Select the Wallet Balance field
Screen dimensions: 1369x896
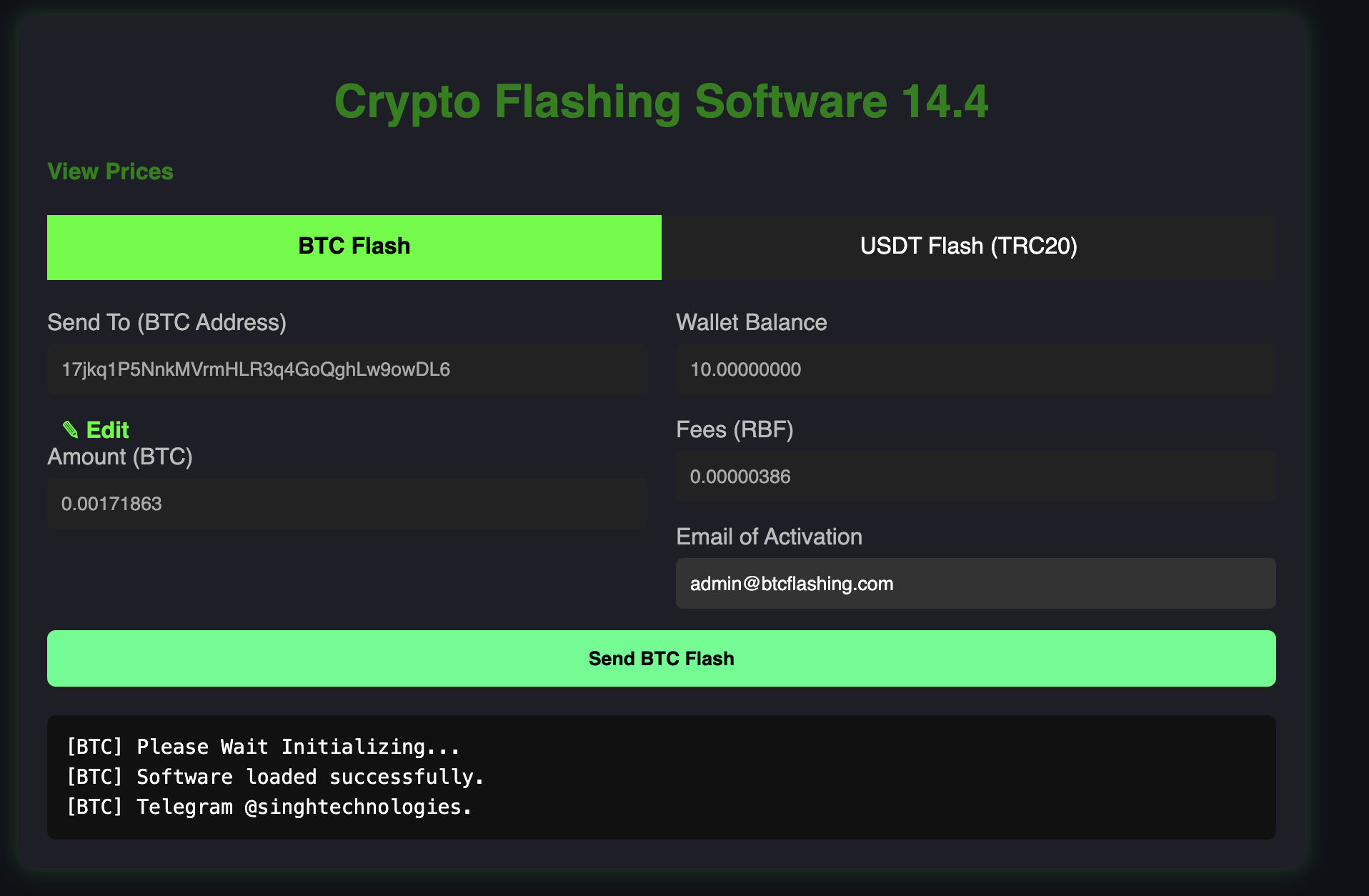click(x=975, y=369)
